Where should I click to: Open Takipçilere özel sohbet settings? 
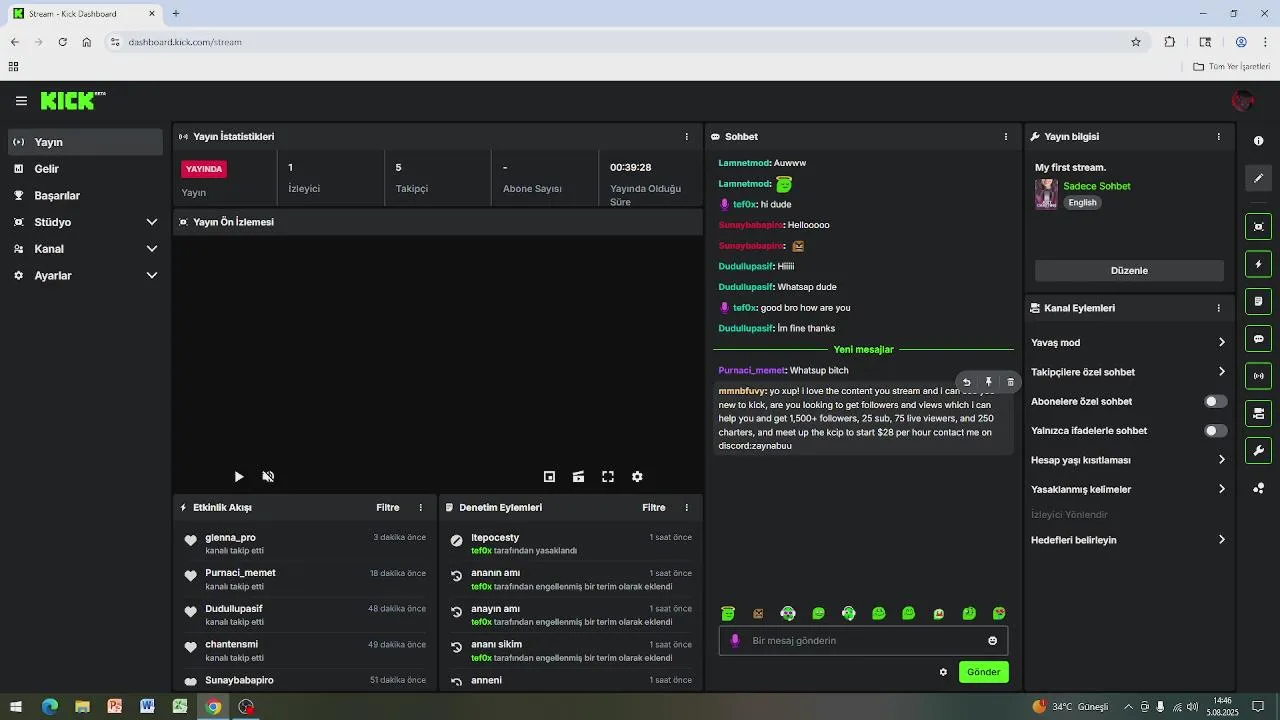point(1128,372)
